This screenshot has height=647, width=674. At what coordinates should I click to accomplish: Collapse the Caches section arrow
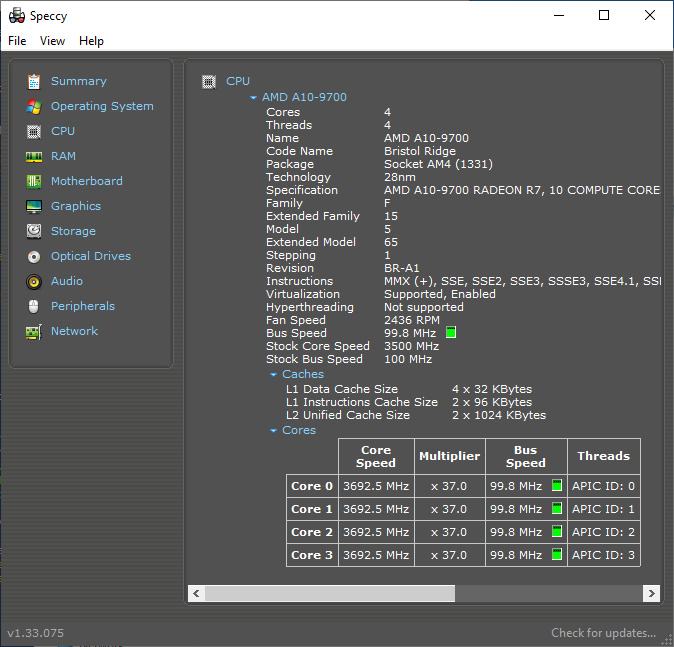point(273,375)
